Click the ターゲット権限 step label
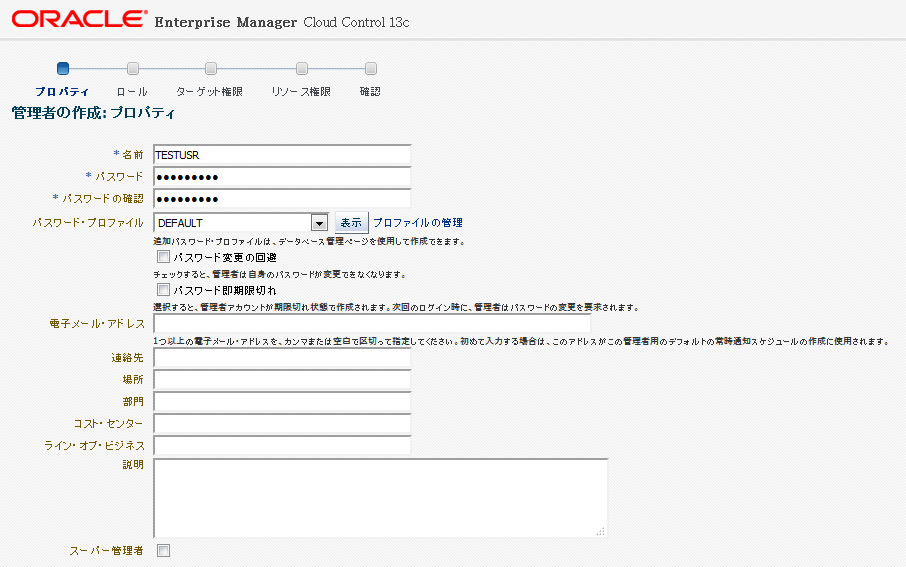 (209, 91)
